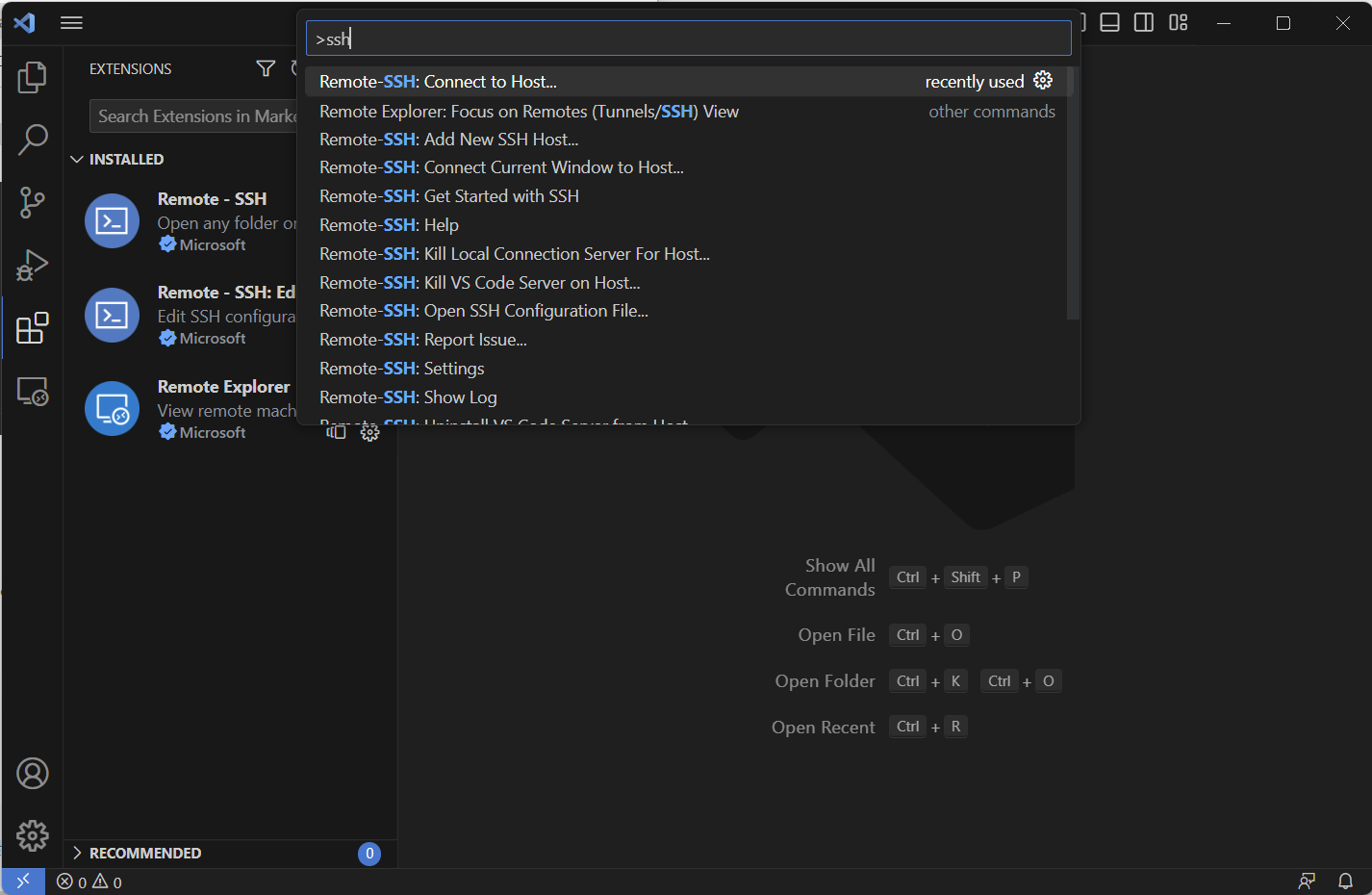The height and width of the screenshot is (895, 1372).
Task: Choose Kill Local Connection Server For Host
Action: (x=686, y=254)
